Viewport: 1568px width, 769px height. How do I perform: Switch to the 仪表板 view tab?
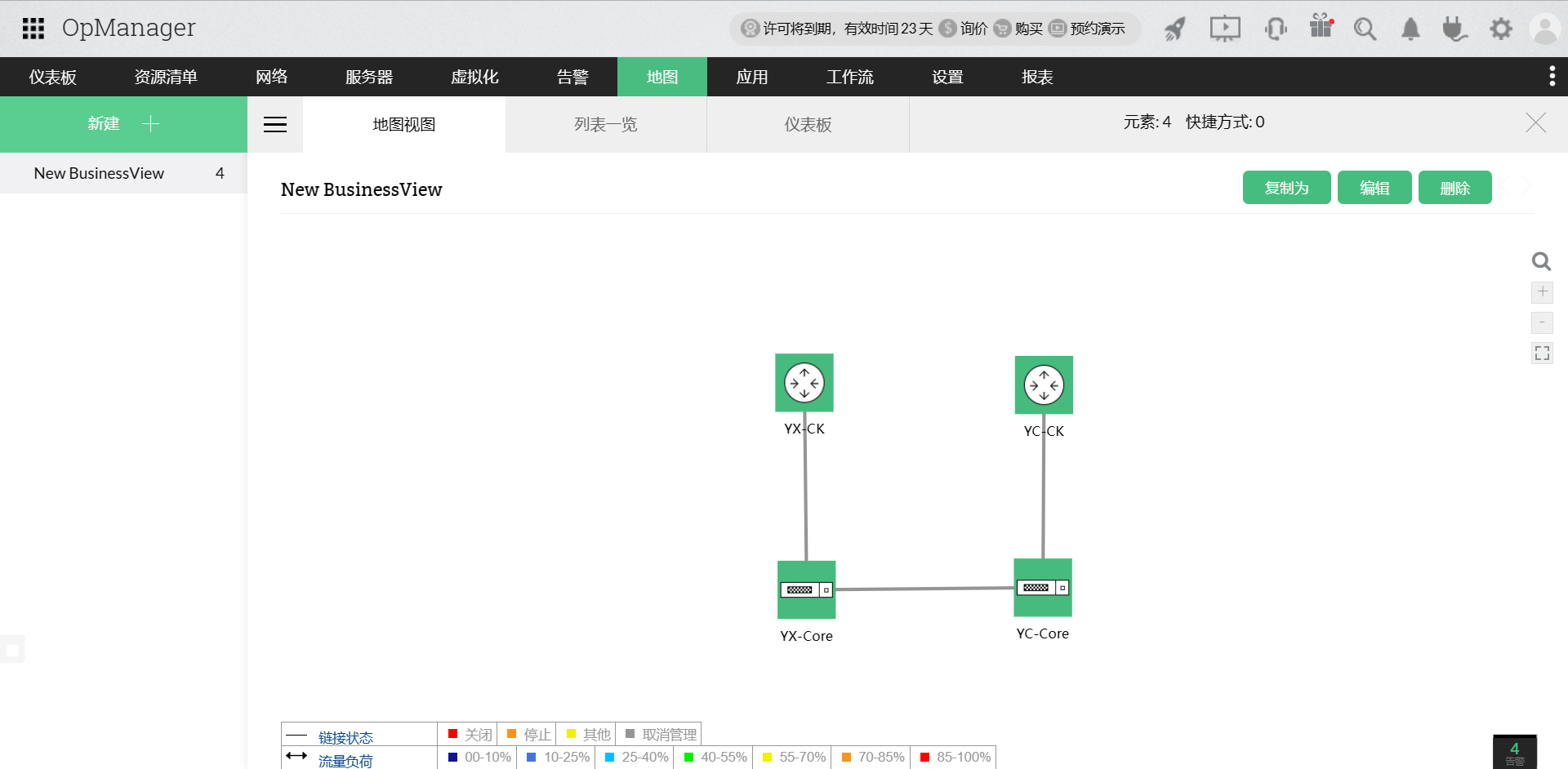point(808,125)
